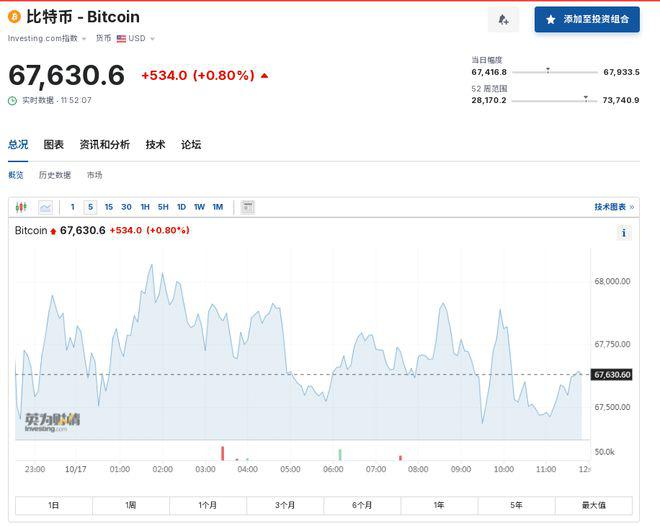This screenshot has height=526, width=660.
Task: Select the 市场 sub-tab
Action: tap(94, 175)
